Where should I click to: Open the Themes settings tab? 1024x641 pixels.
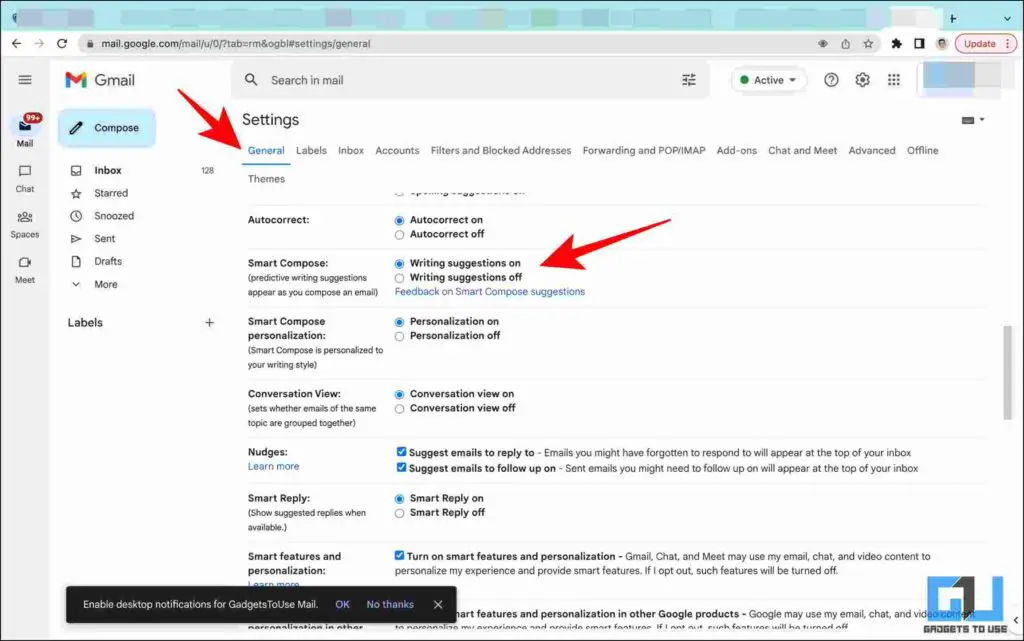(266, 179)
